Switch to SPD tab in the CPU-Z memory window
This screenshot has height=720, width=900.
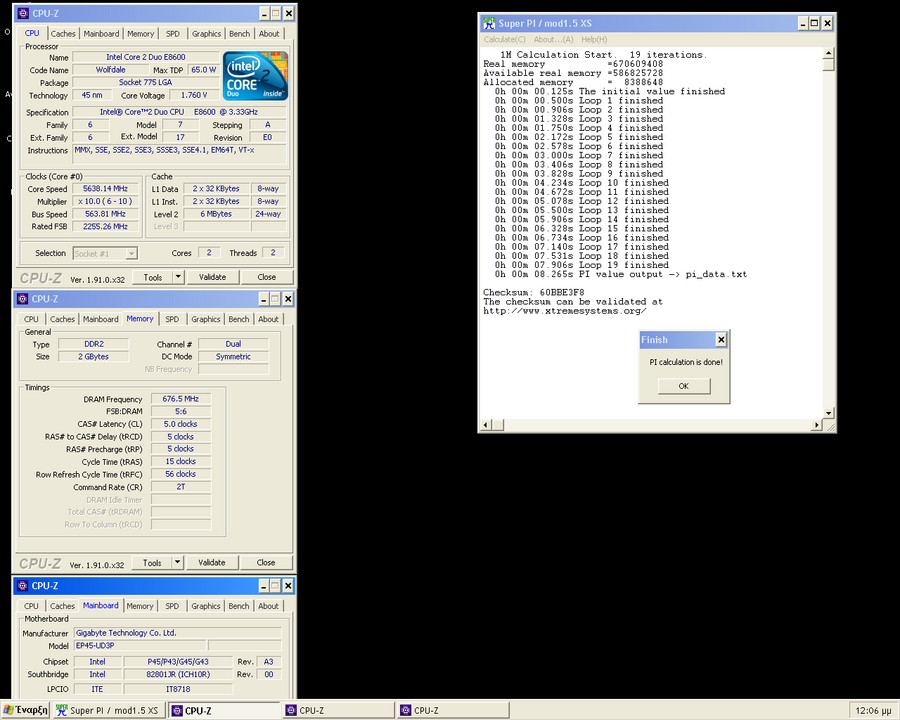[x=172, y=319]
